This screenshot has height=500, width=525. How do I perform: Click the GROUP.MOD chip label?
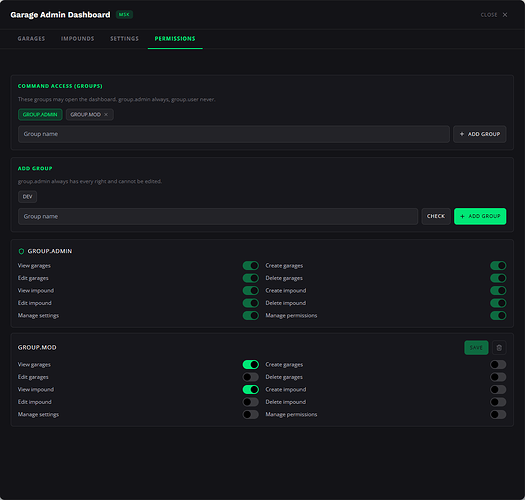pyautogui.click(x=85, y=115)
